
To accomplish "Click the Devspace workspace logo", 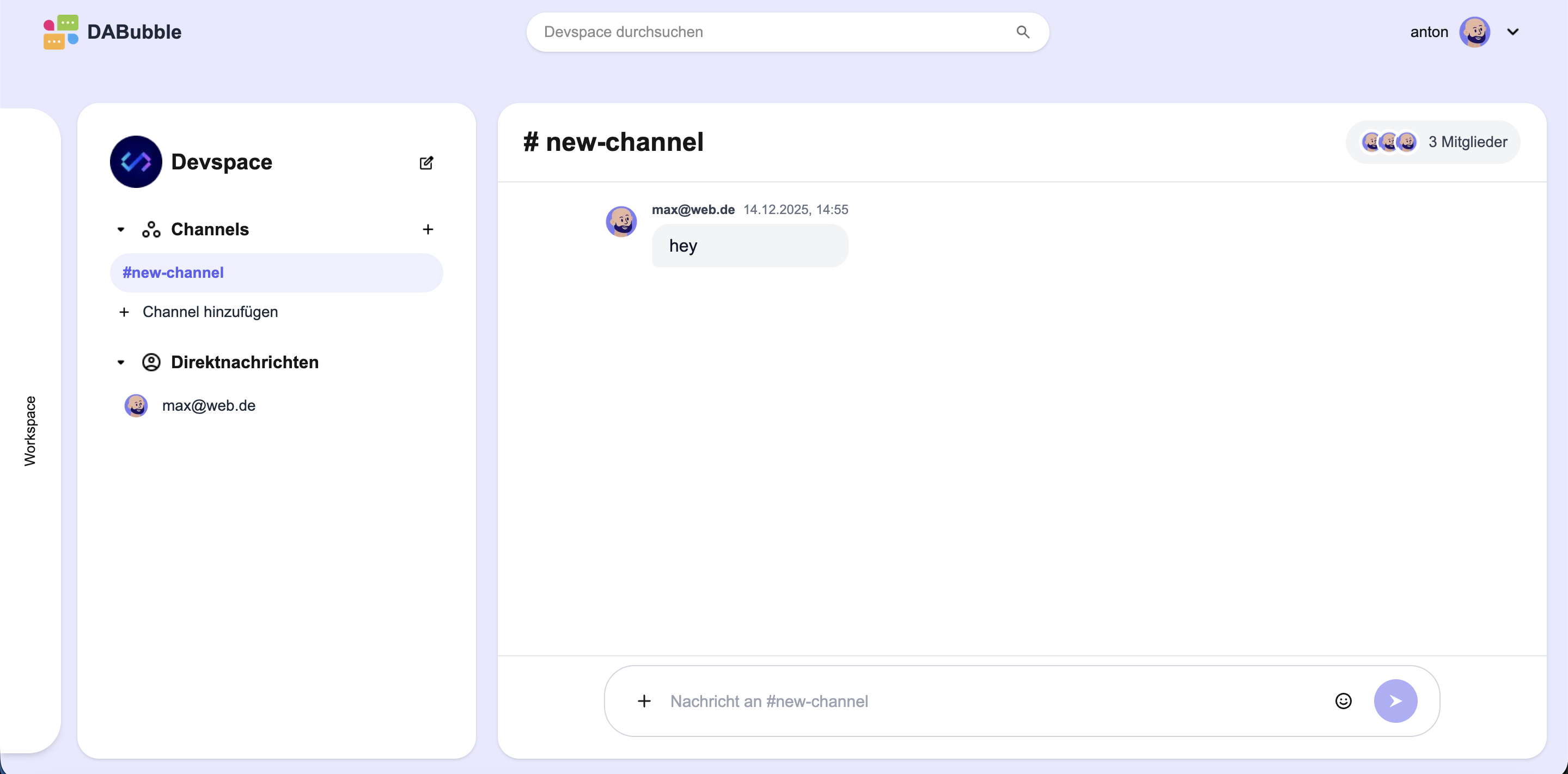I will pyautogui.click(x=136, y=161).
